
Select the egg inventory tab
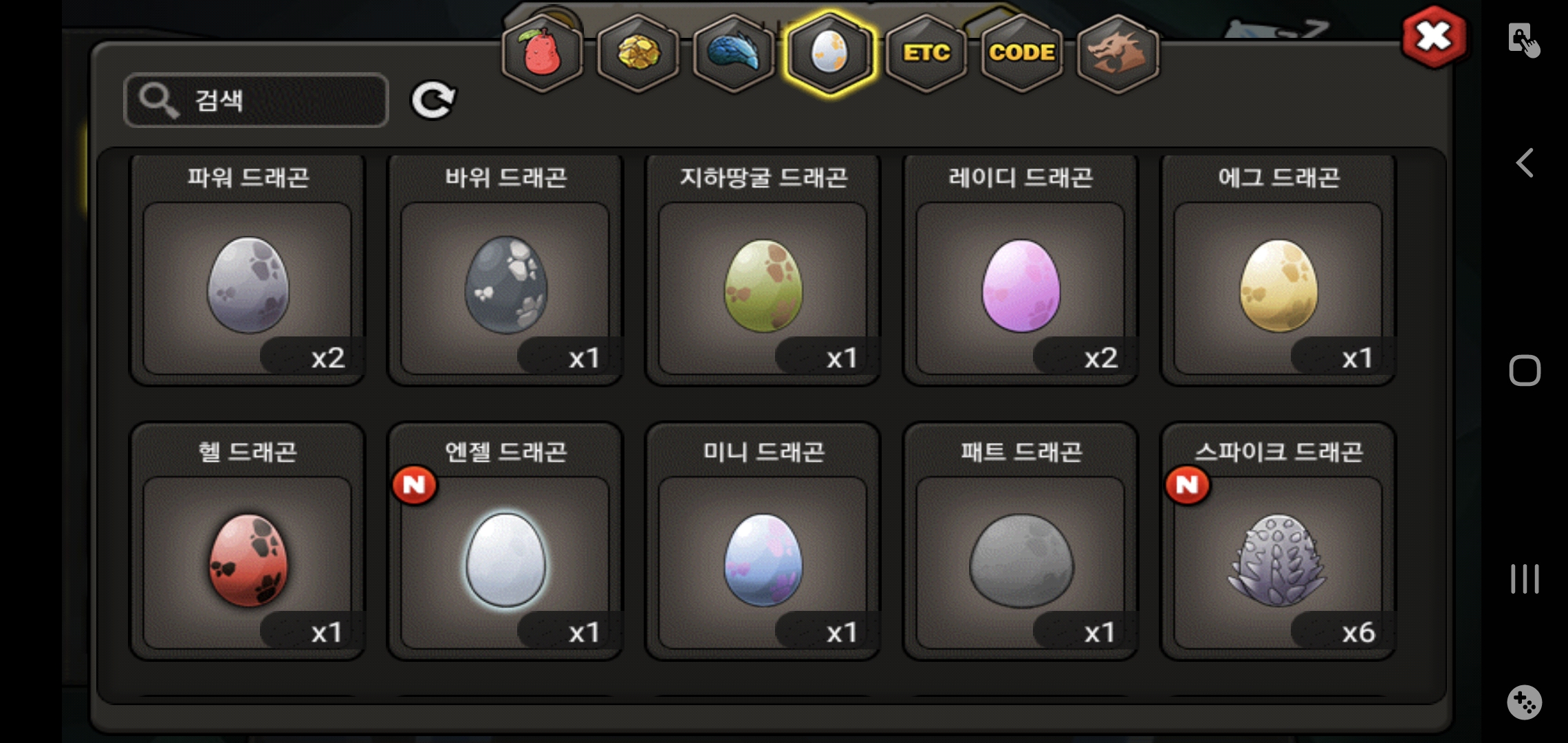pos(830,53)
